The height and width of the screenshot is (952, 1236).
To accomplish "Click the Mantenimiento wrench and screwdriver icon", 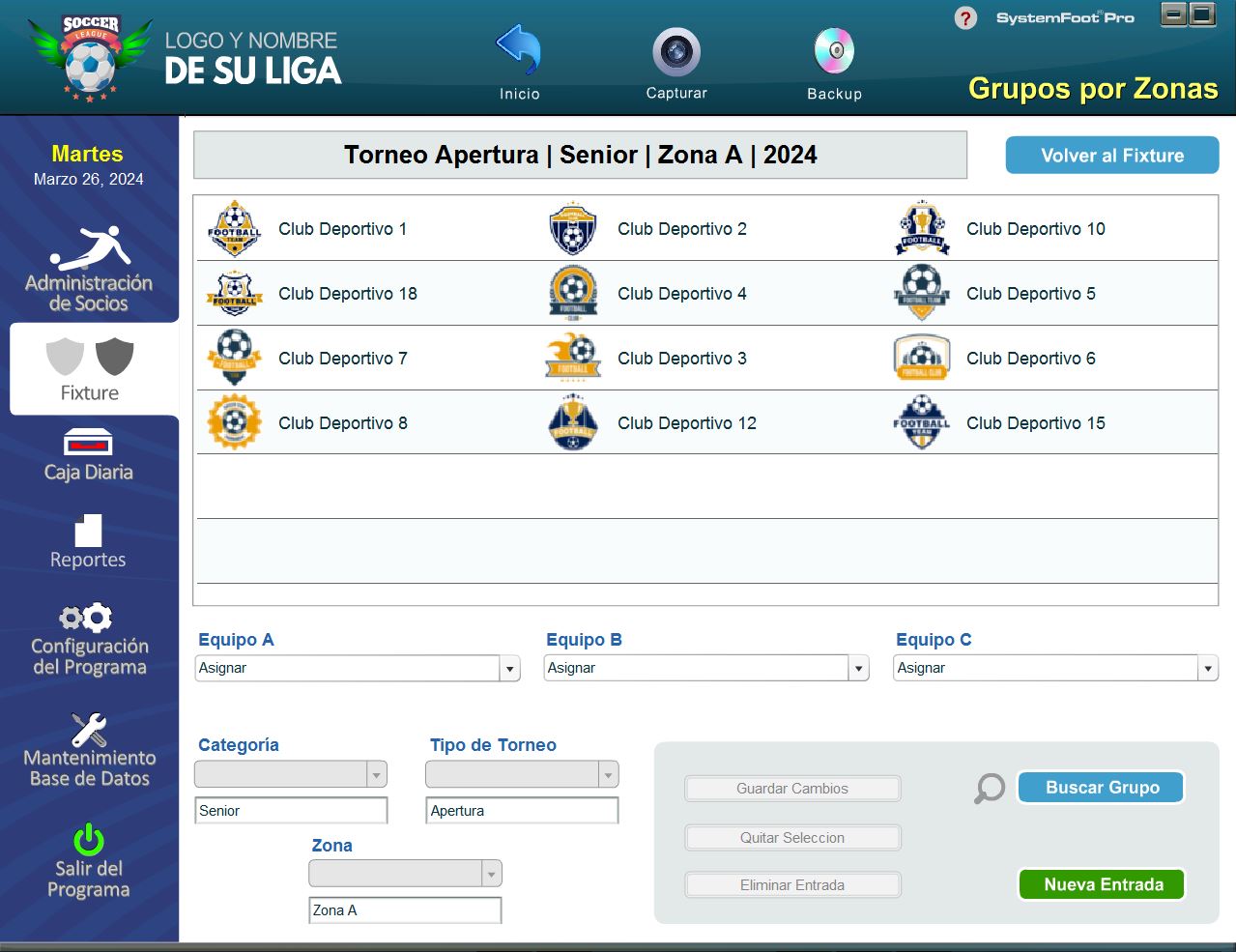I will pos(89,729).
